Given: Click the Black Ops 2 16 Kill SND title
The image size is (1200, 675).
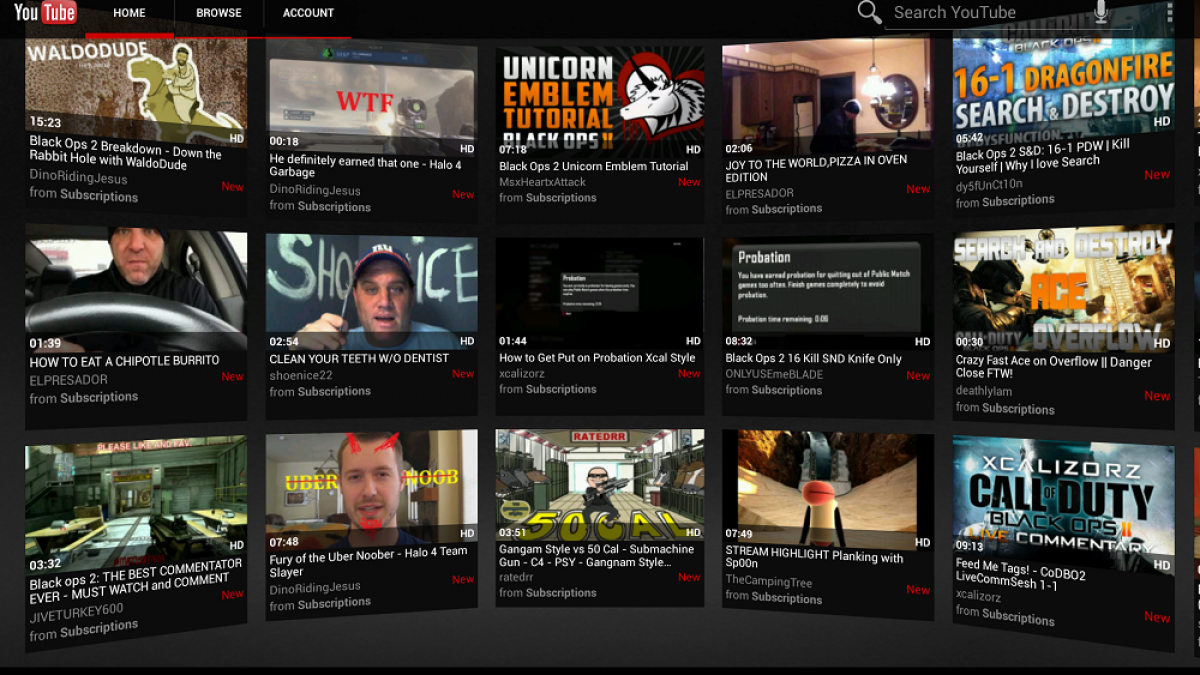Looking at the screenshot, I should (814, 358).
